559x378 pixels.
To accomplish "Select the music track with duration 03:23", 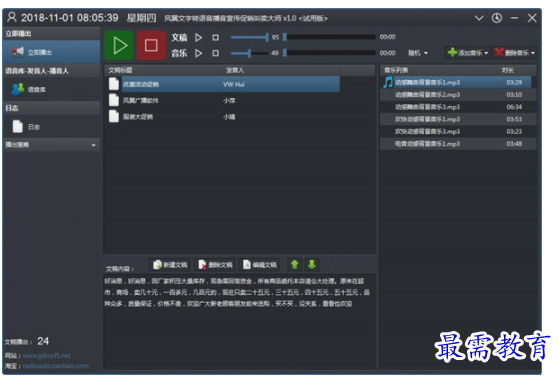I will coord(458,132).
